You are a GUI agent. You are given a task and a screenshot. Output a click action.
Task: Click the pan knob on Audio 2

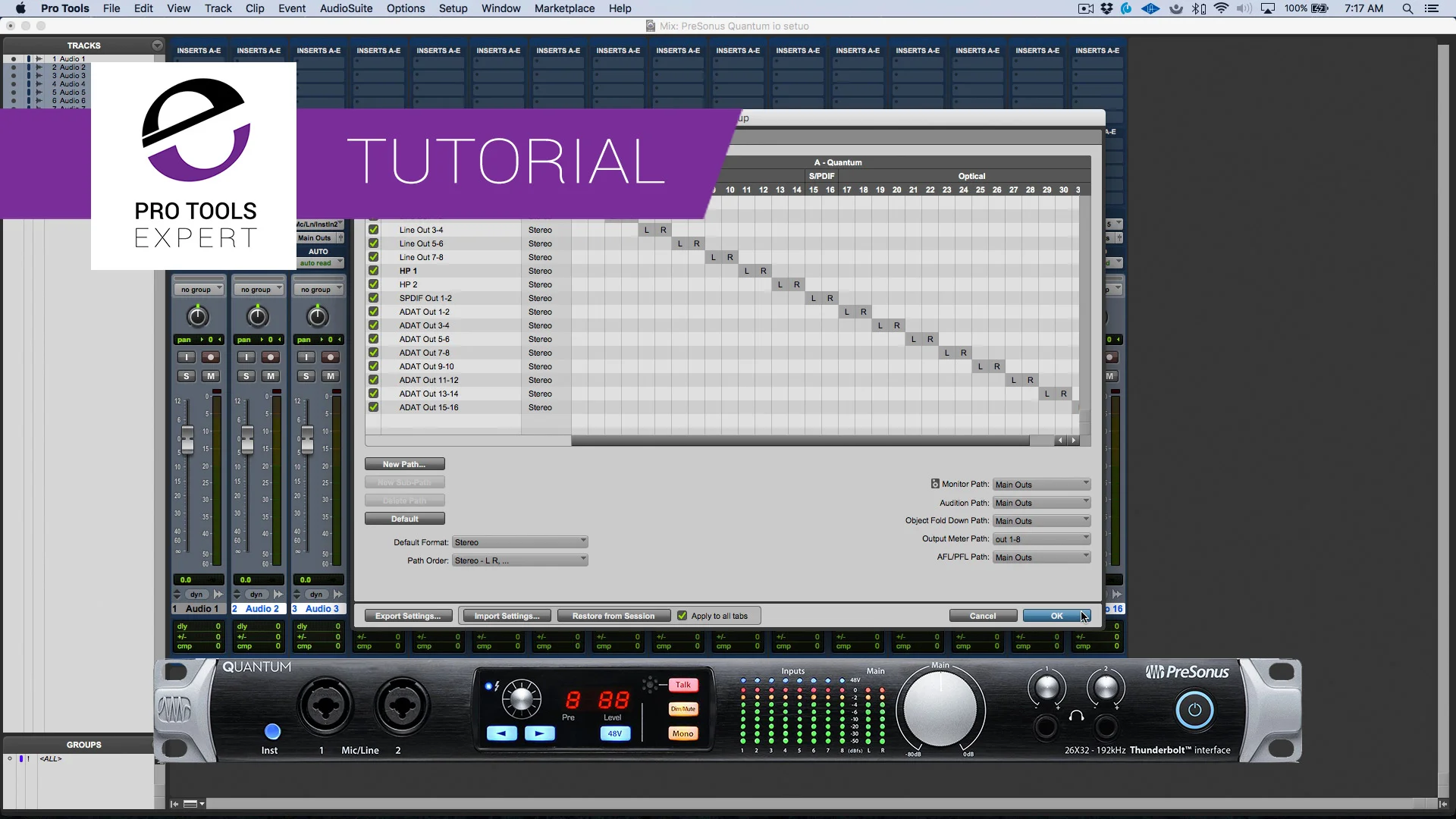(x=257, y=316)
